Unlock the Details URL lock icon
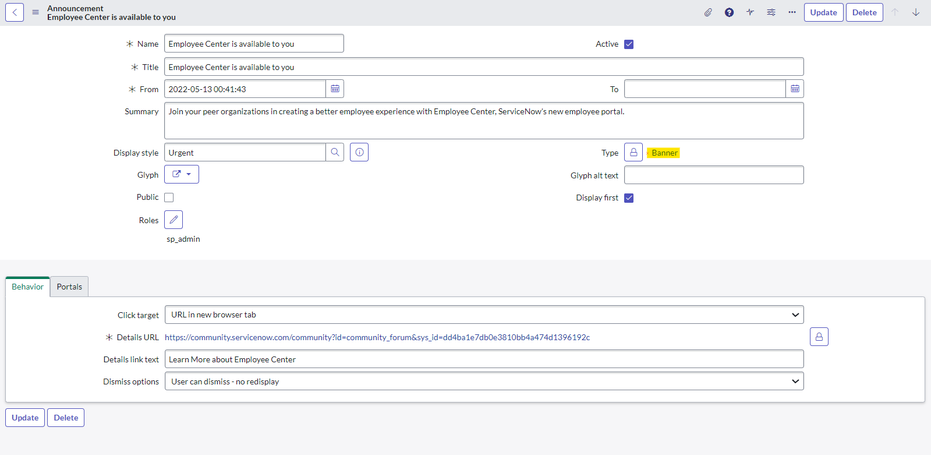This screenshot has height=455, width=931. (819, 337)
